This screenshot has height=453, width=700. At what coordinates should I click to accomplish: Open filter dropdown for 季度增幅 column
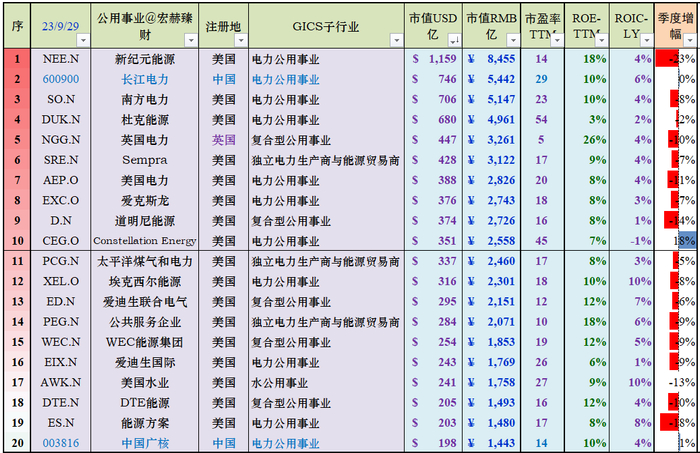690,41
